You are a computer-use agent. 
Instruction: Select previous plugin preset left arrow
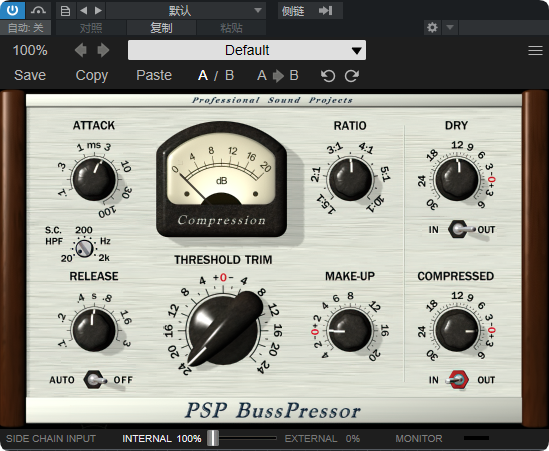81,50
